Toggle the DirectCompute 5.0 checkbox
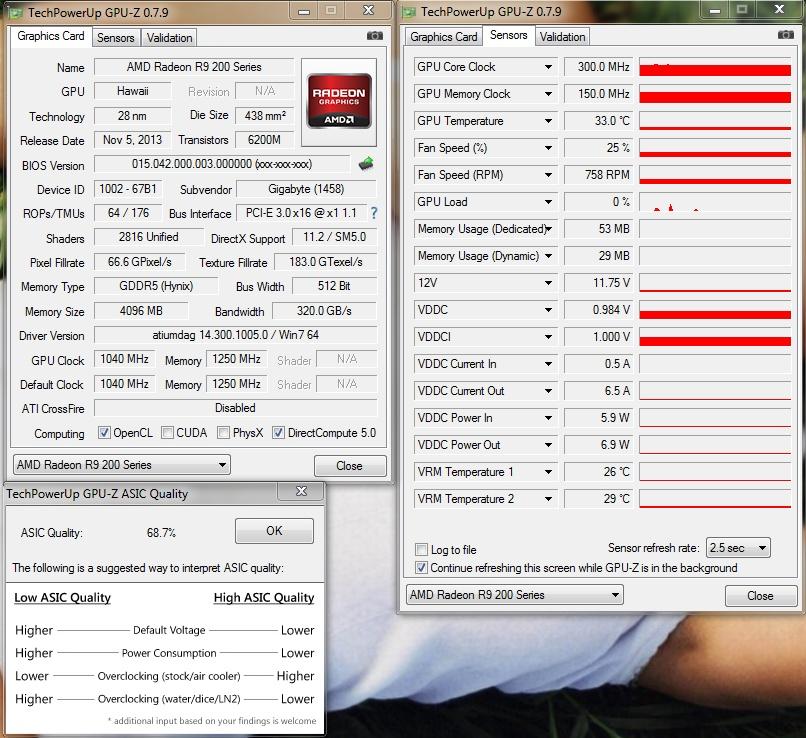Viewport: 806px width, 738px height. point(278,433)
